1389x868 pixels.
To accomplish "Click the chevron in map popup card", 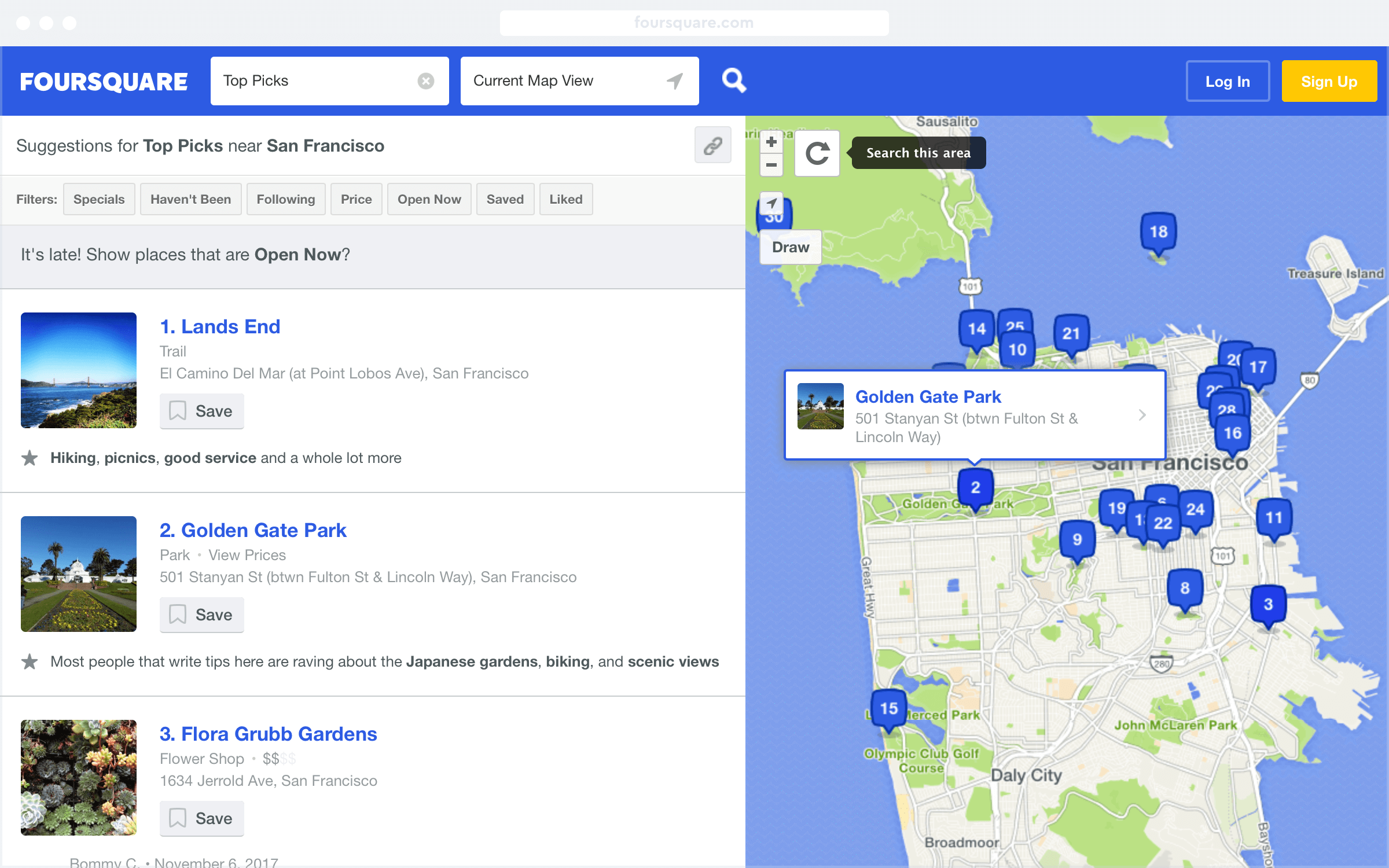I will click(1142, 415).
